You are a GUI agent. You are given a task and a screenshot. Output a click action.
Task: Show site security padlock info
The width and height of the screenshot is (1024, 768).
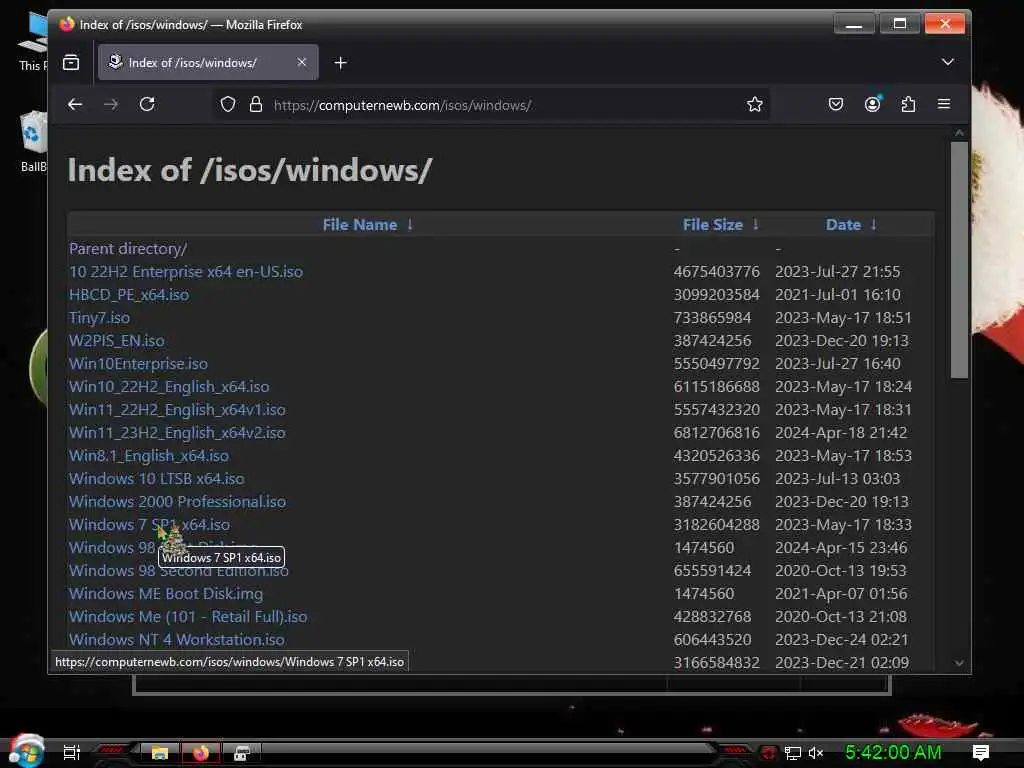(256, 104)
